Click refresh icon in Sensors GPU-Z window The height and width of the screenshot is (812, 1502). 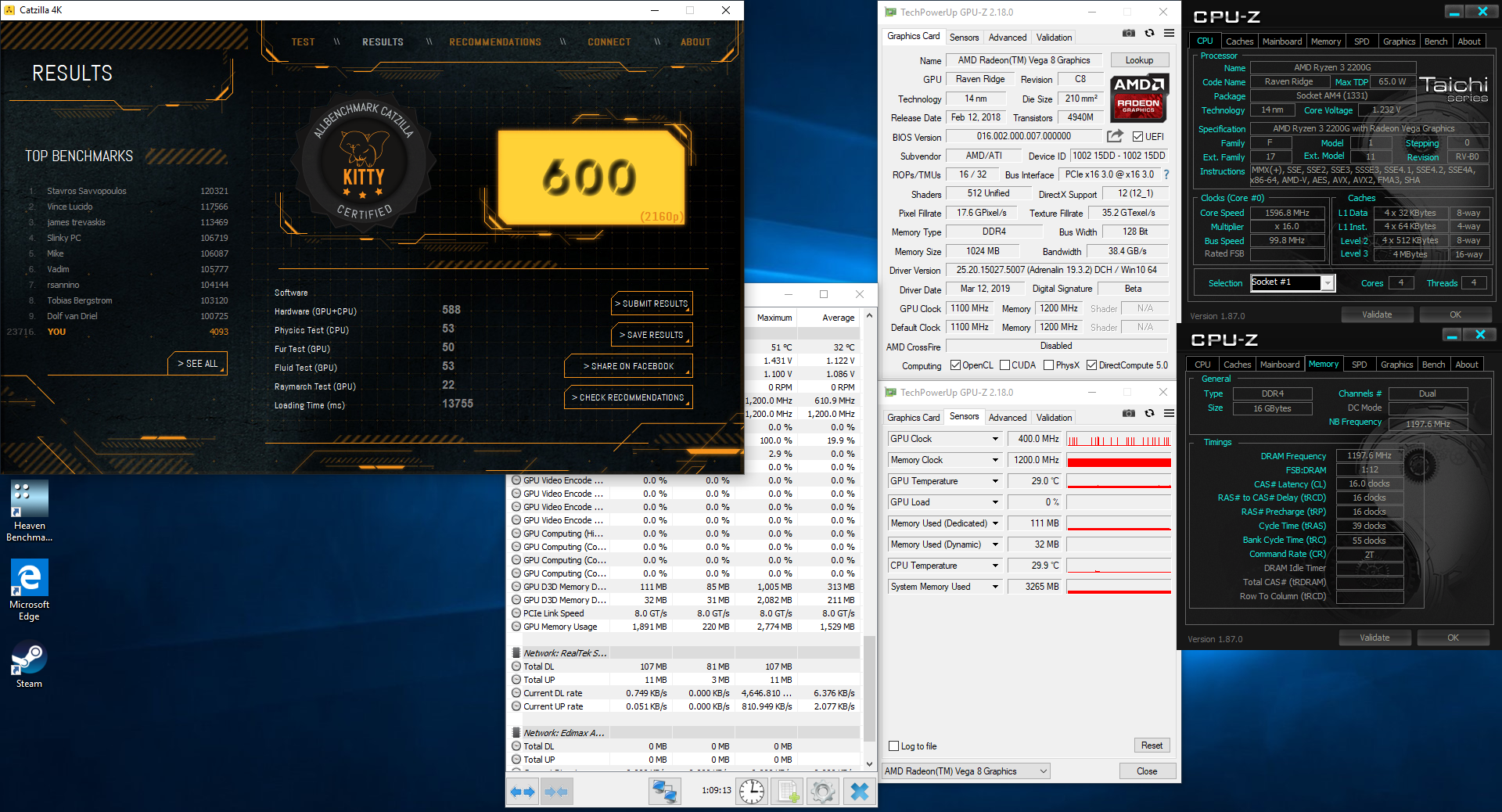[x=1149, y=413]
